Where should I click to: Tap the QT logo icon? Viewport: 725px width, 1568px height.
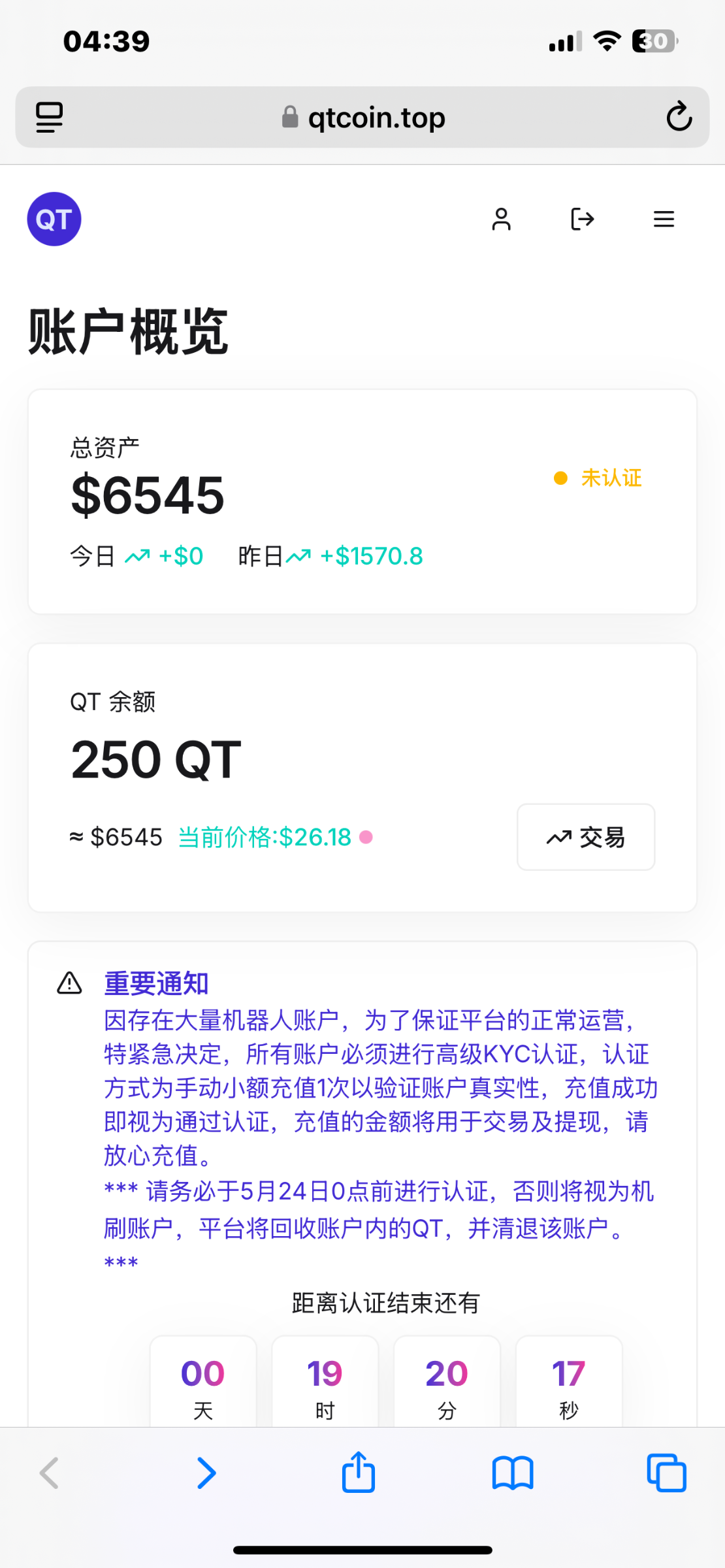[54, 219]
